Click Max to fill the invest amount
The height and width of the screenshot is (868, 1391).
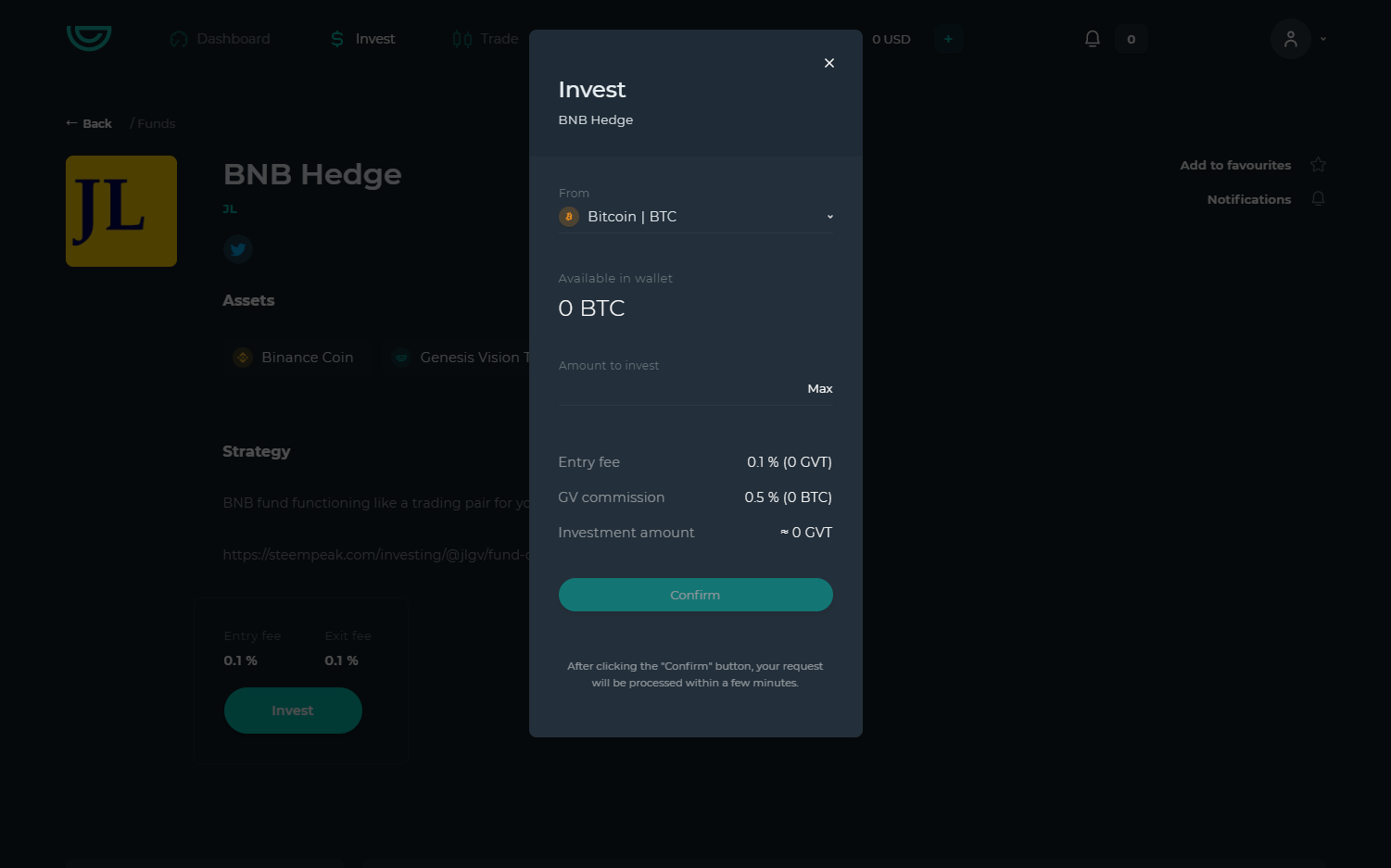click(x=820, y=389)
